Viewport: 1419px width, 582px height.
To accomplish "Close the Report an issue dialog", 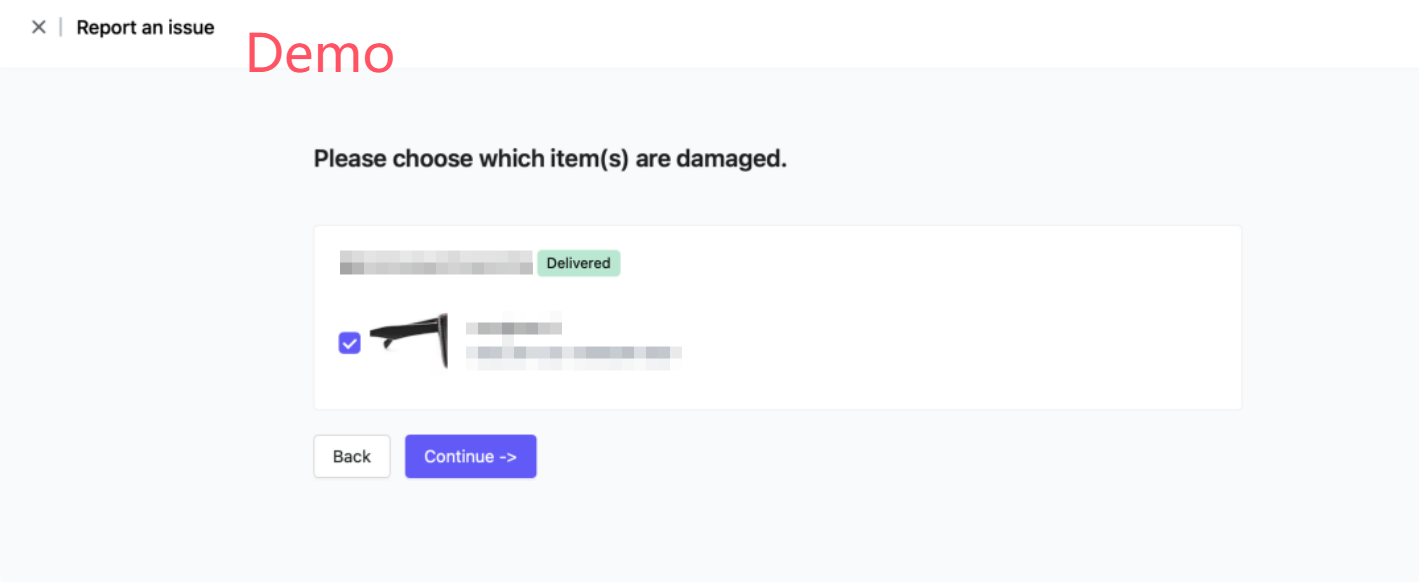I will pyautogui.click(x=39, y=27).
